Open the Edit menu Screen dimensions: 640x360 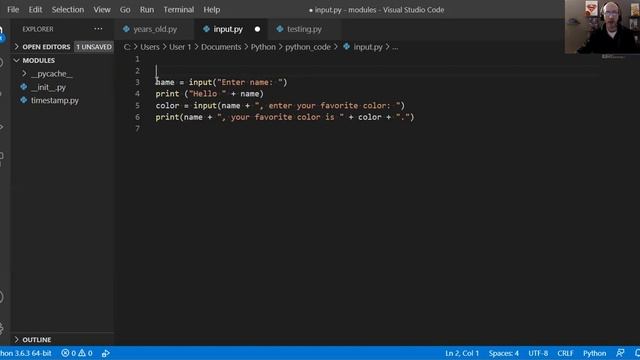pos(35,9)
